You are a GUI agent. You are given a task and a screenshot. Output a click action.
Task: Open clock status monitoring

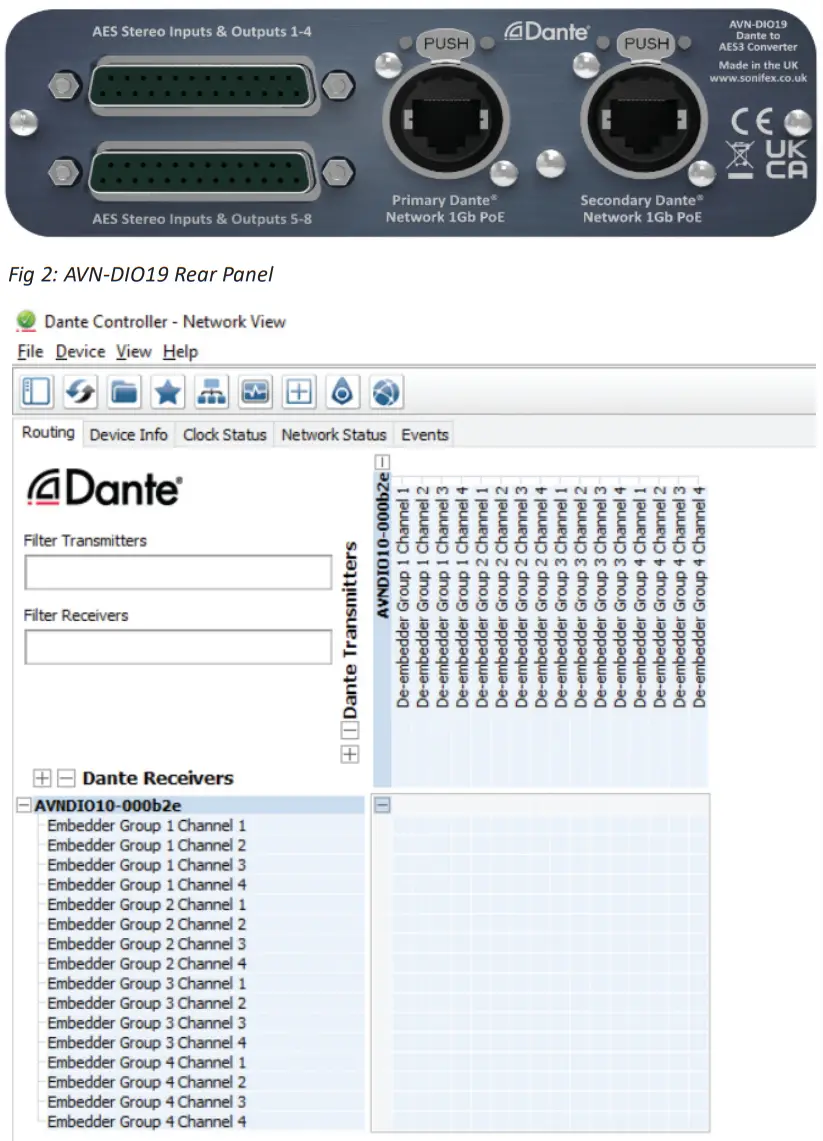pyautogui.click(x=254, y=391)
